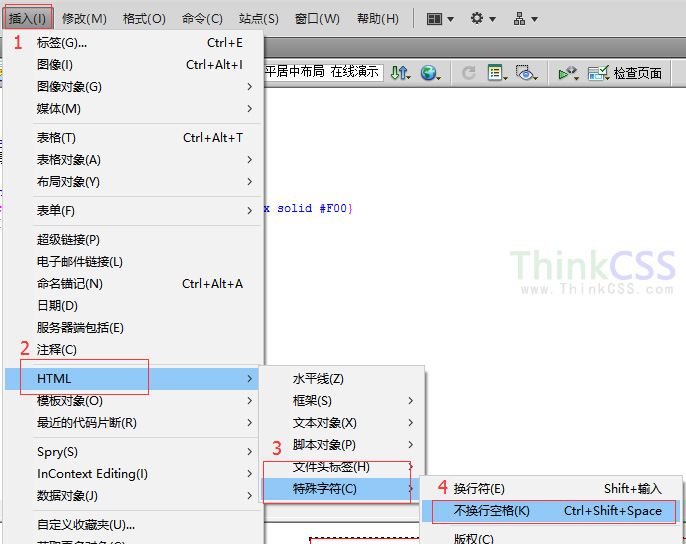Image resolution: width=686 pixels, height=544 pixels.
Task: Choose 注释(C) menu entry
Action: (x=133, y=350)
